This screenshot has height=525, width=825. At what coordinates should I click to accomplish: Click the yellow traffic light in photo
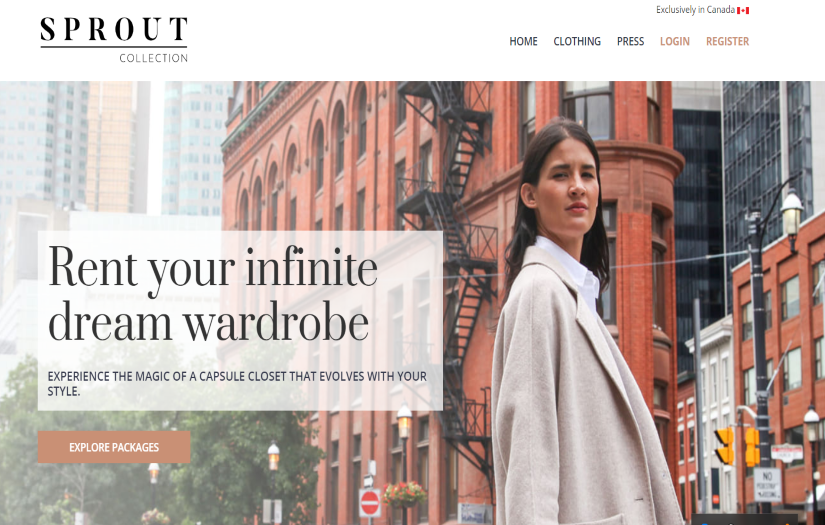(725, 446)
